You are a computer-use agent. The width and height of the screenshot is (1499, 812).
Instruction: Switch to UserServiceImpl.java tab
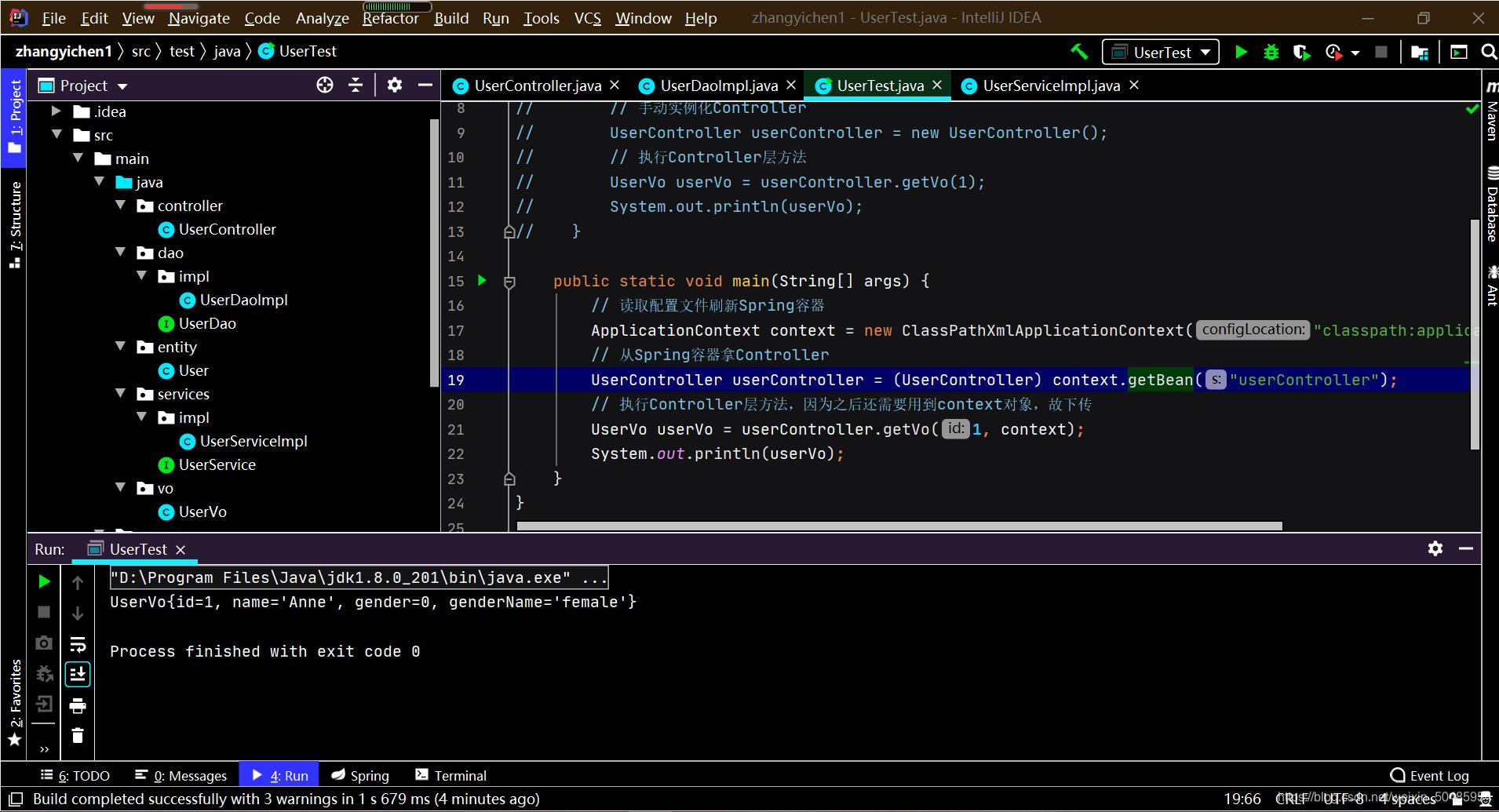pyautogui.click(x=1051, y=86)
